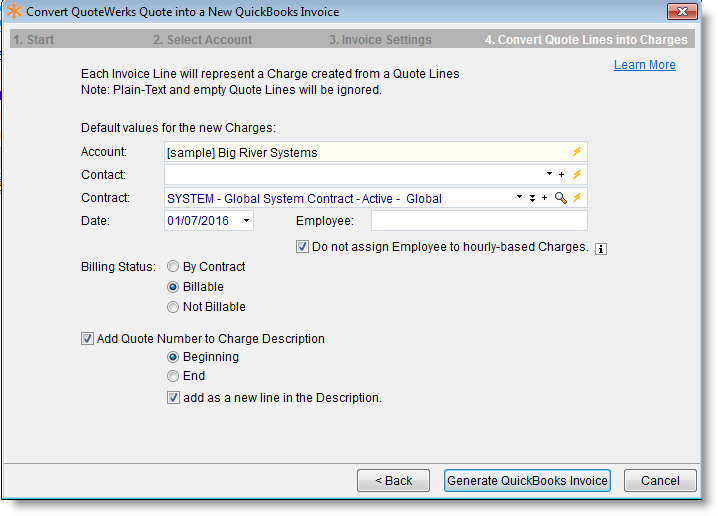Choose 'End' position for quote number

[x=174, y=376]
